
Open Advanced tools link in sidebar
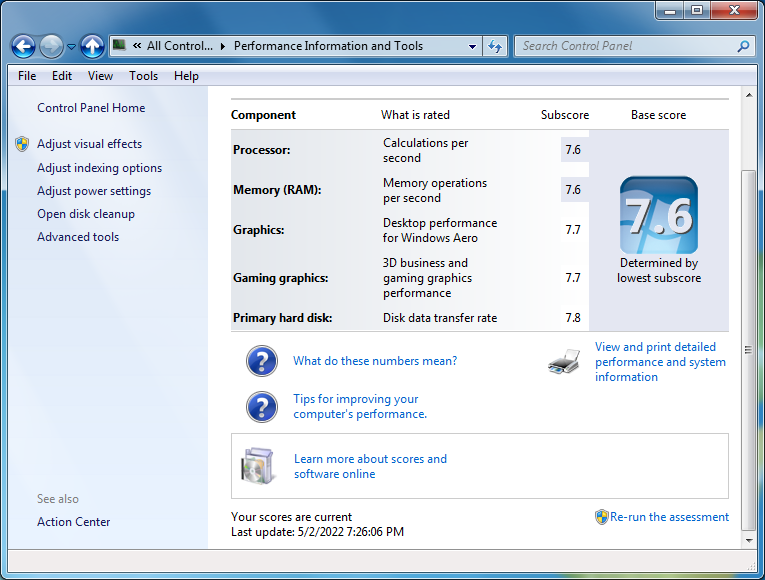[78, 237]
